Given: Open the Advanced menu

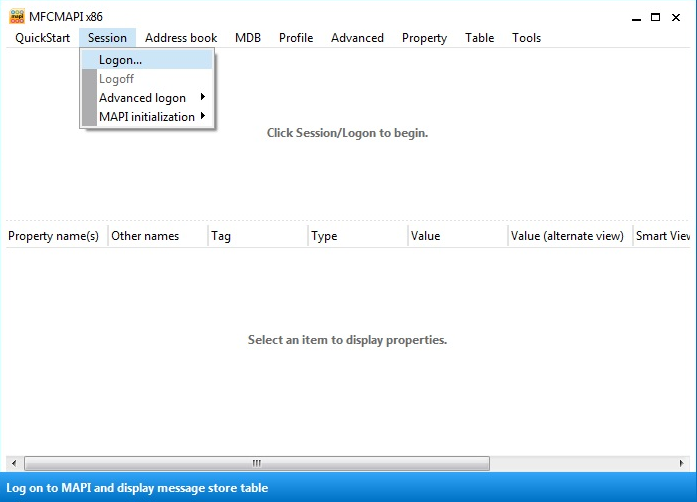Looking at the screenshot, I should coord(357,38).
